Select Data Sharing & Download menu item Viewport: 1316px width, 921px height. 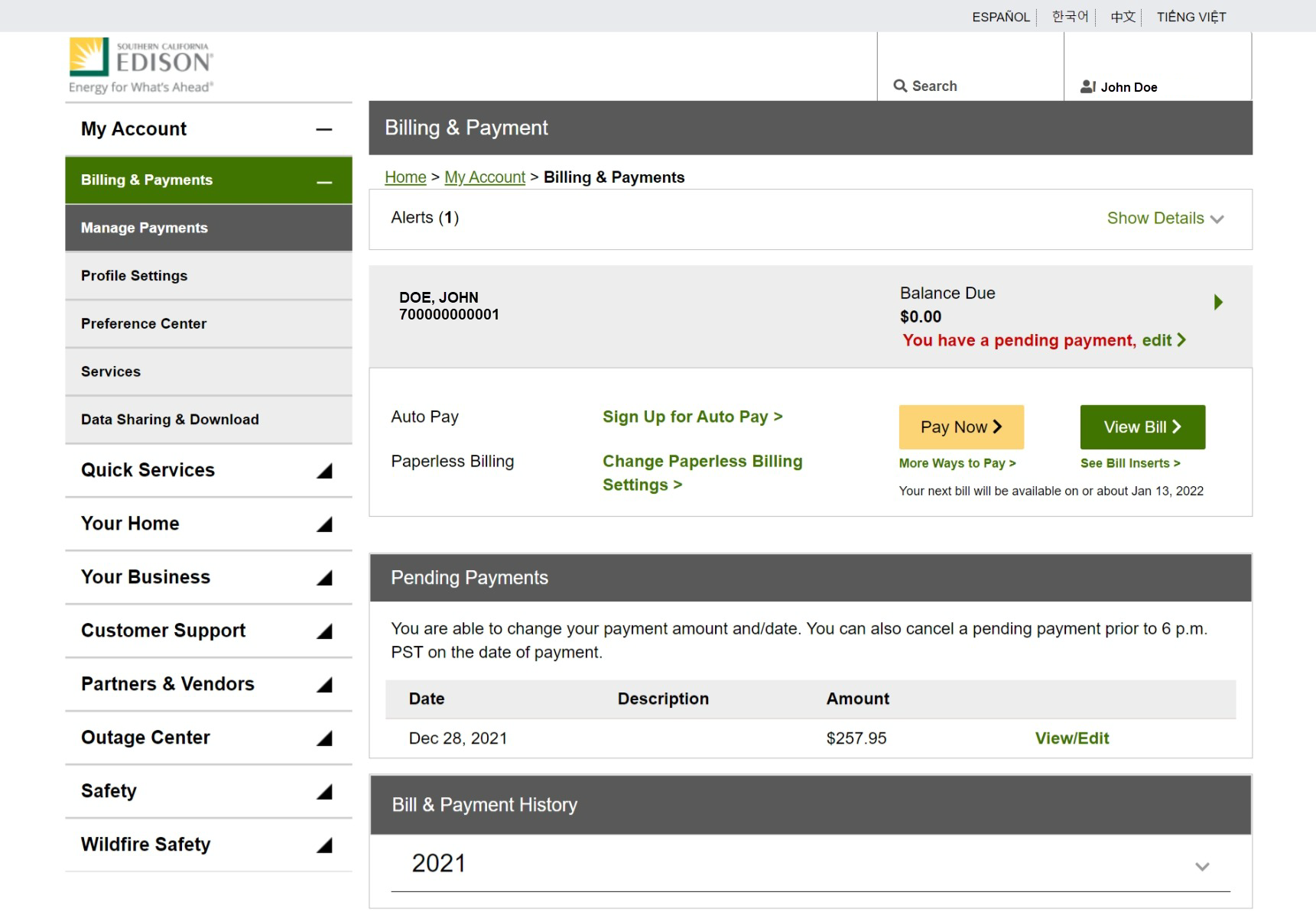coord(170,420)
